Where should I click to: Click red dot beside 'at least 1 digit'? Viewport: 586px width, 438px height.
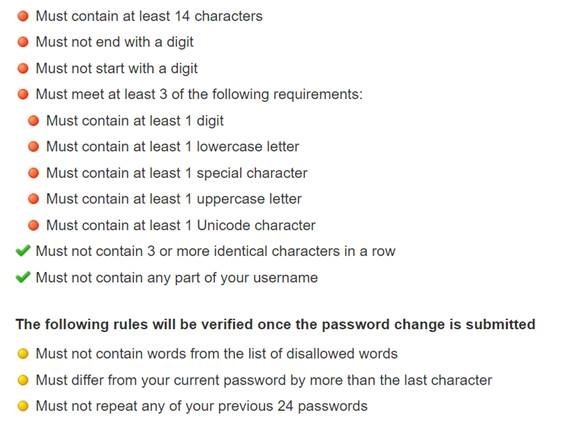[x=33, y=121]
